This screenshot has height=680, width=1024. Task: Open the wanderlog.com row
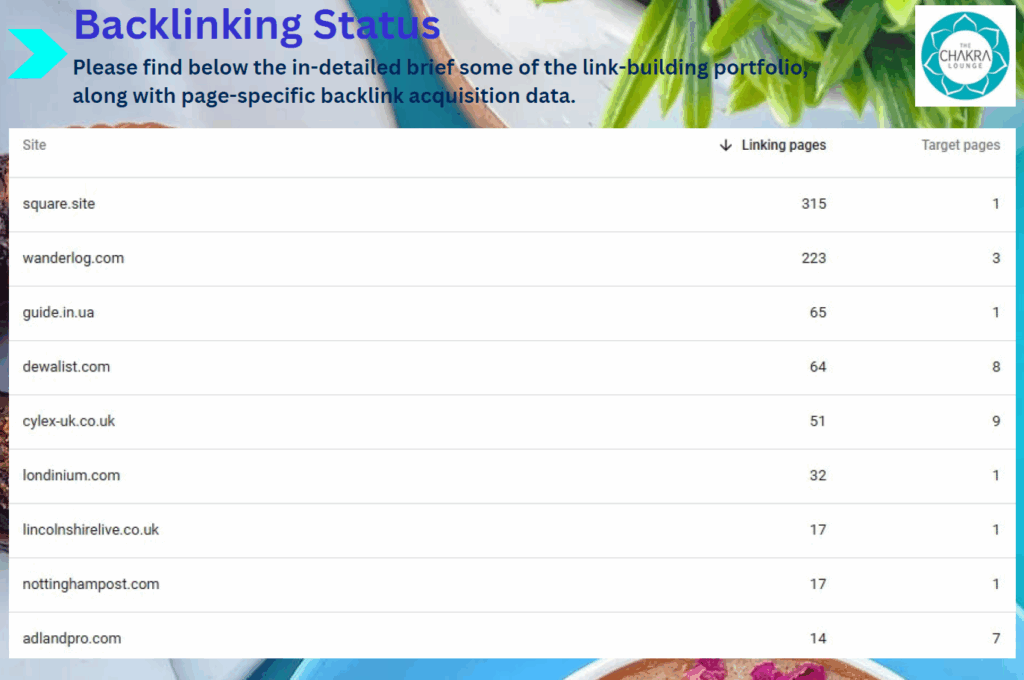tap(512, 258)
